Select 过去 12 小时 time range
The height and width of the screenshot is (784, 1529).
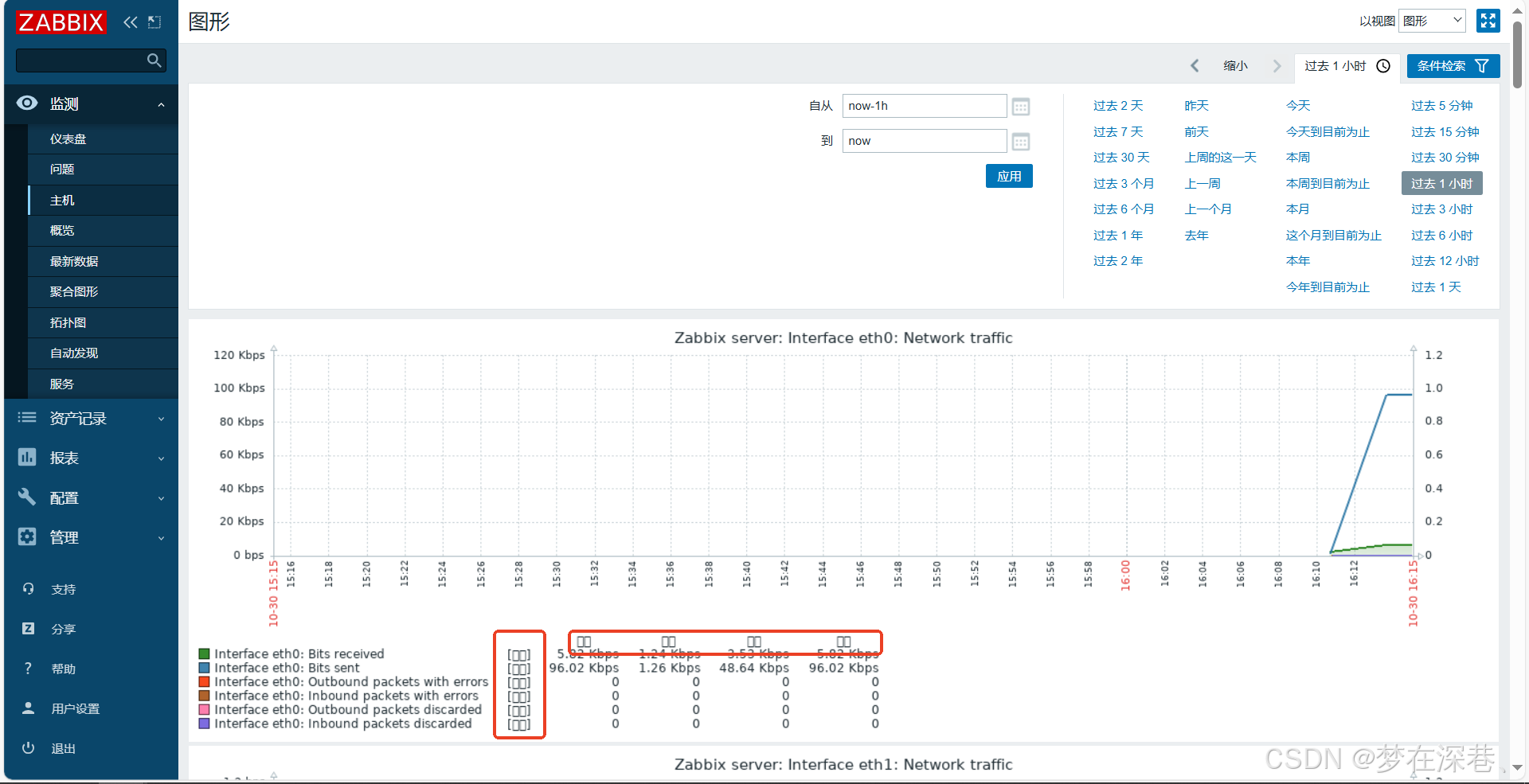[1445, 261]
